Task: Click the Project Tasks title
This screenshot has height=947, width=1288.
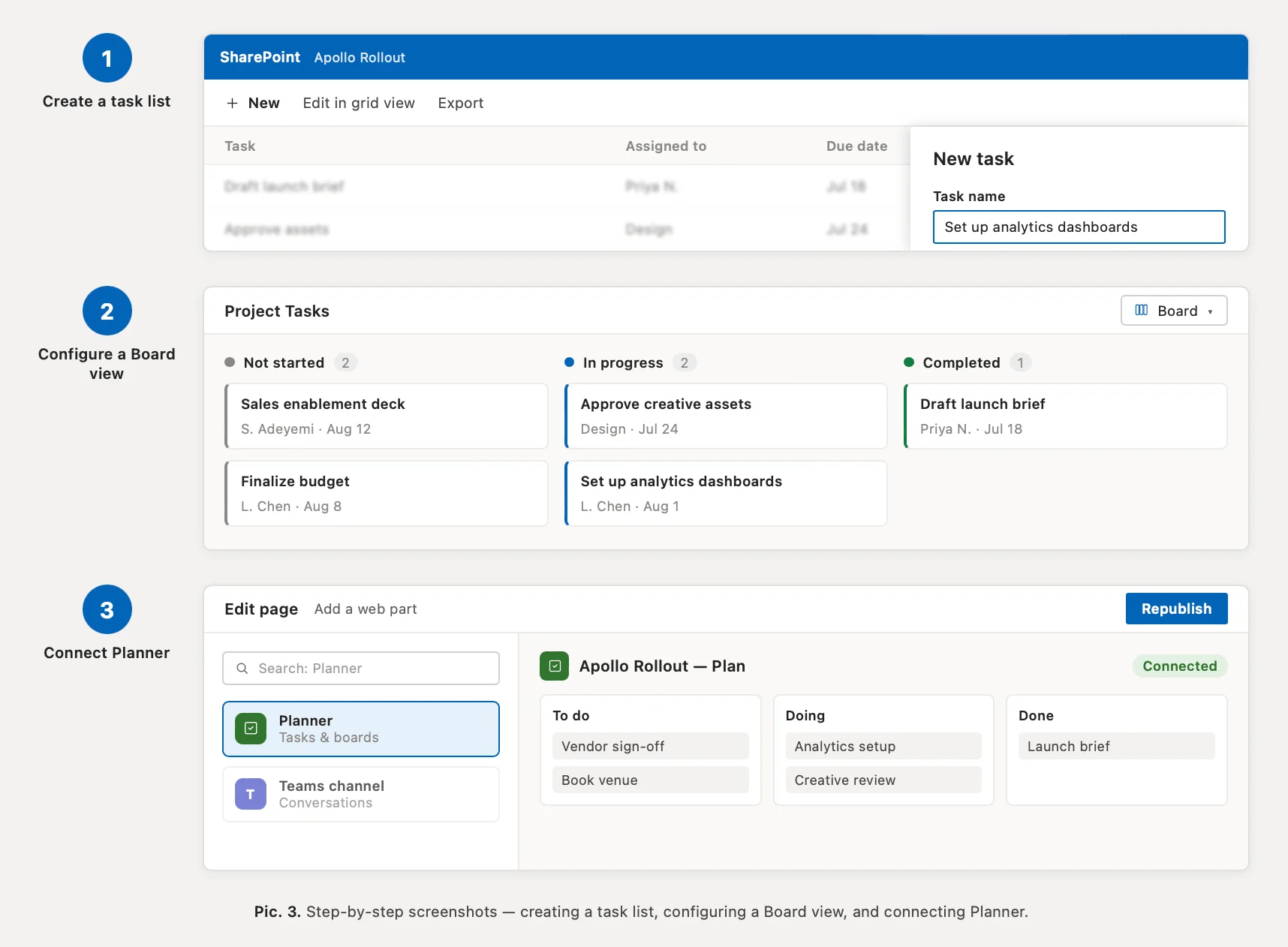Action: [276, 311]
